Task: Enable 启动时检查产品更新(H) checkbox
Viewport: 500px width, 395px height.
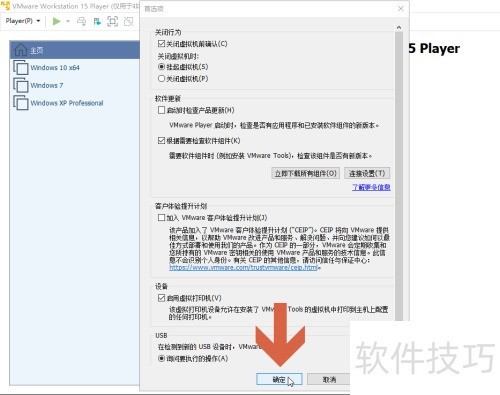Action: (x=161, y=110)
